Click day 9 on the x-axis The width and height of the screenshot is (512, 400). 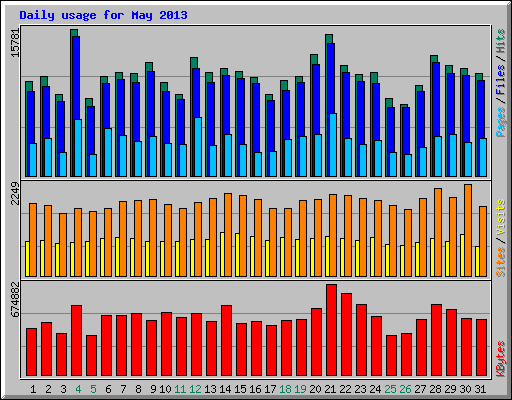coord(153,389)
